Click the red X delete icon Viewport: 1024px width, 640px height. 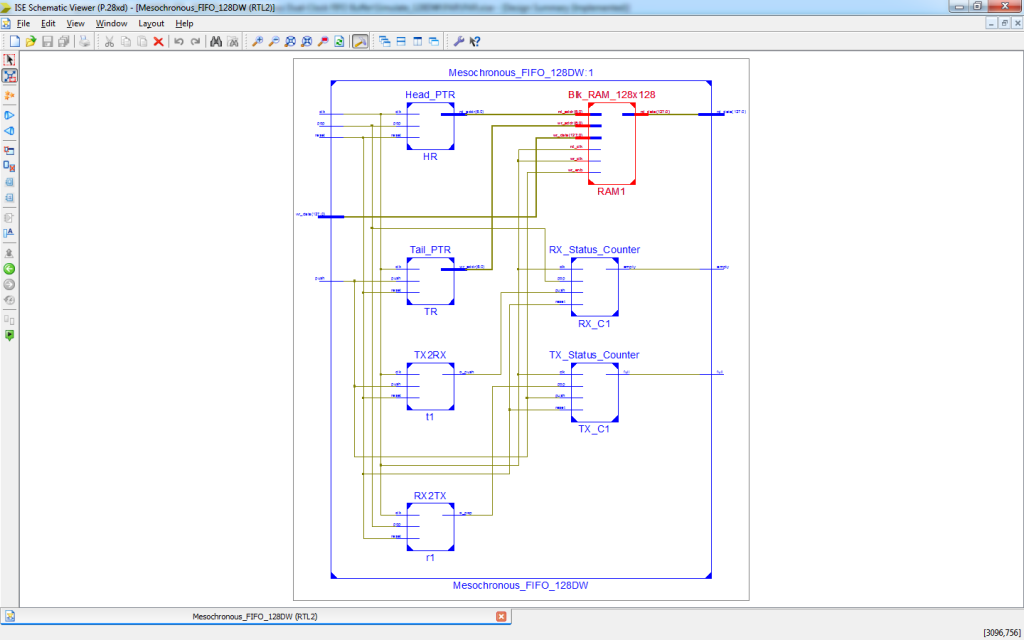click(158, 42)
